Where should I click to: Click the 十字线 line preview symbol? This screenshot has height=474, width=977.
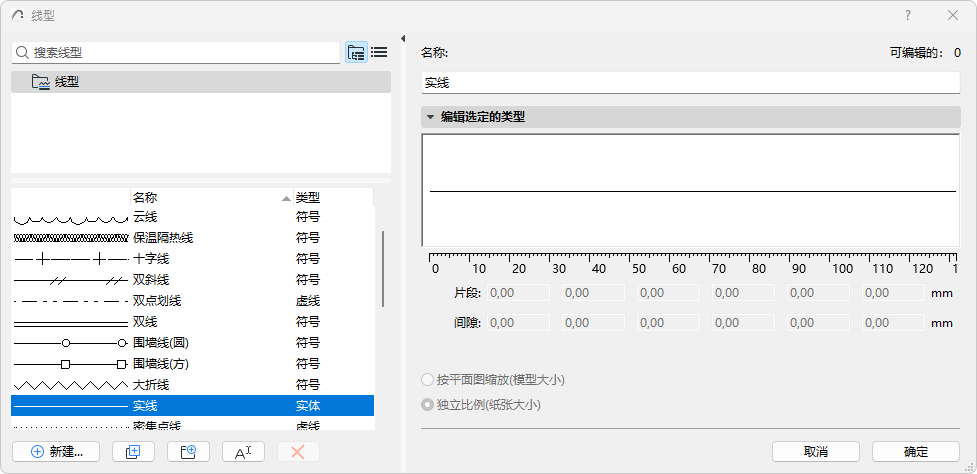tap(70, 258)
